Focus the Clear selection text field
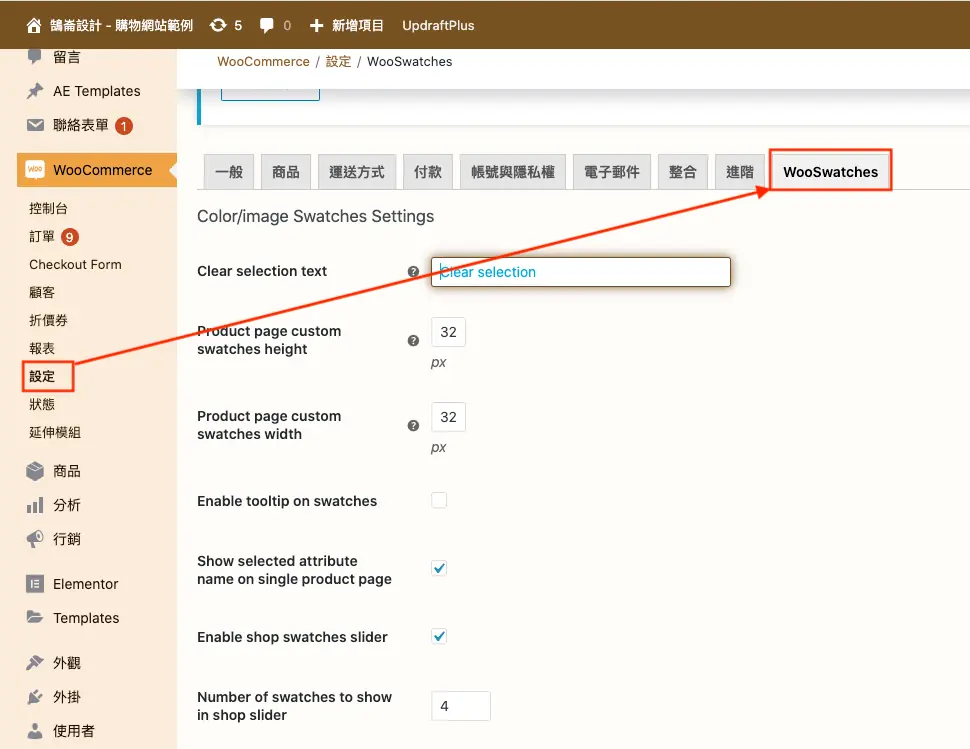 [x=581, y=272]
